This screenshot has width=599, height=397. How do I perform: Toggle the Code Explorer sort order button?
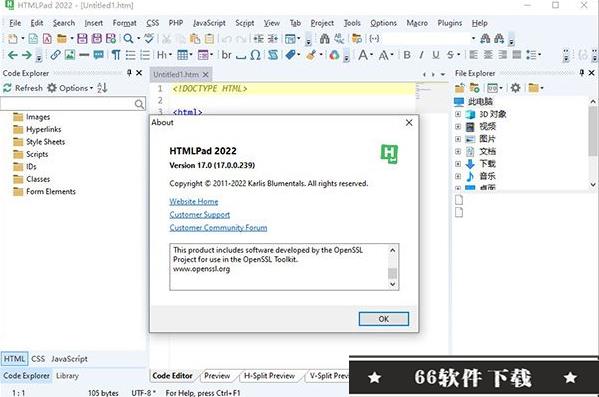tap(102, 88)
